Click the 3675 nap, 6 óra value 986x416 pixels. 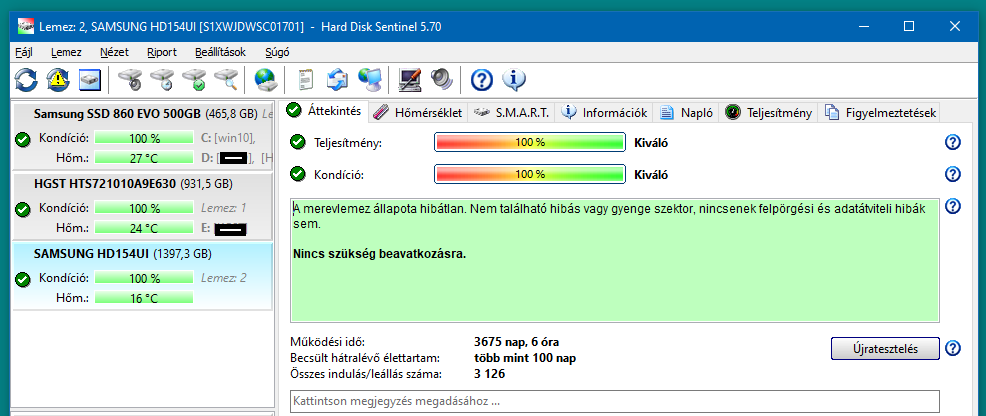[x=516, y=342]
